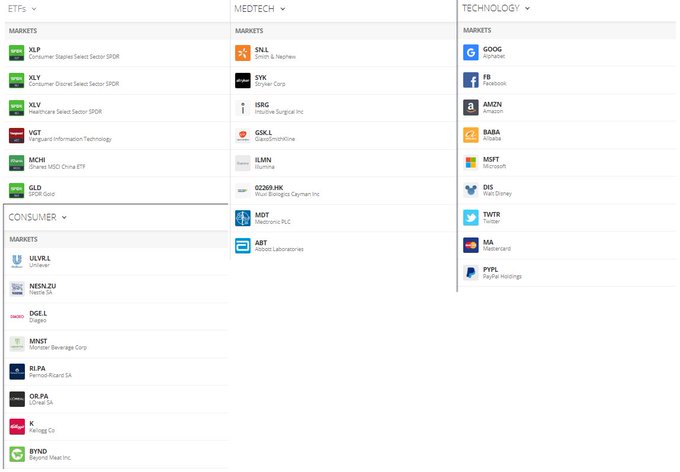Open the Kellogg Co name text

point(42,431)
